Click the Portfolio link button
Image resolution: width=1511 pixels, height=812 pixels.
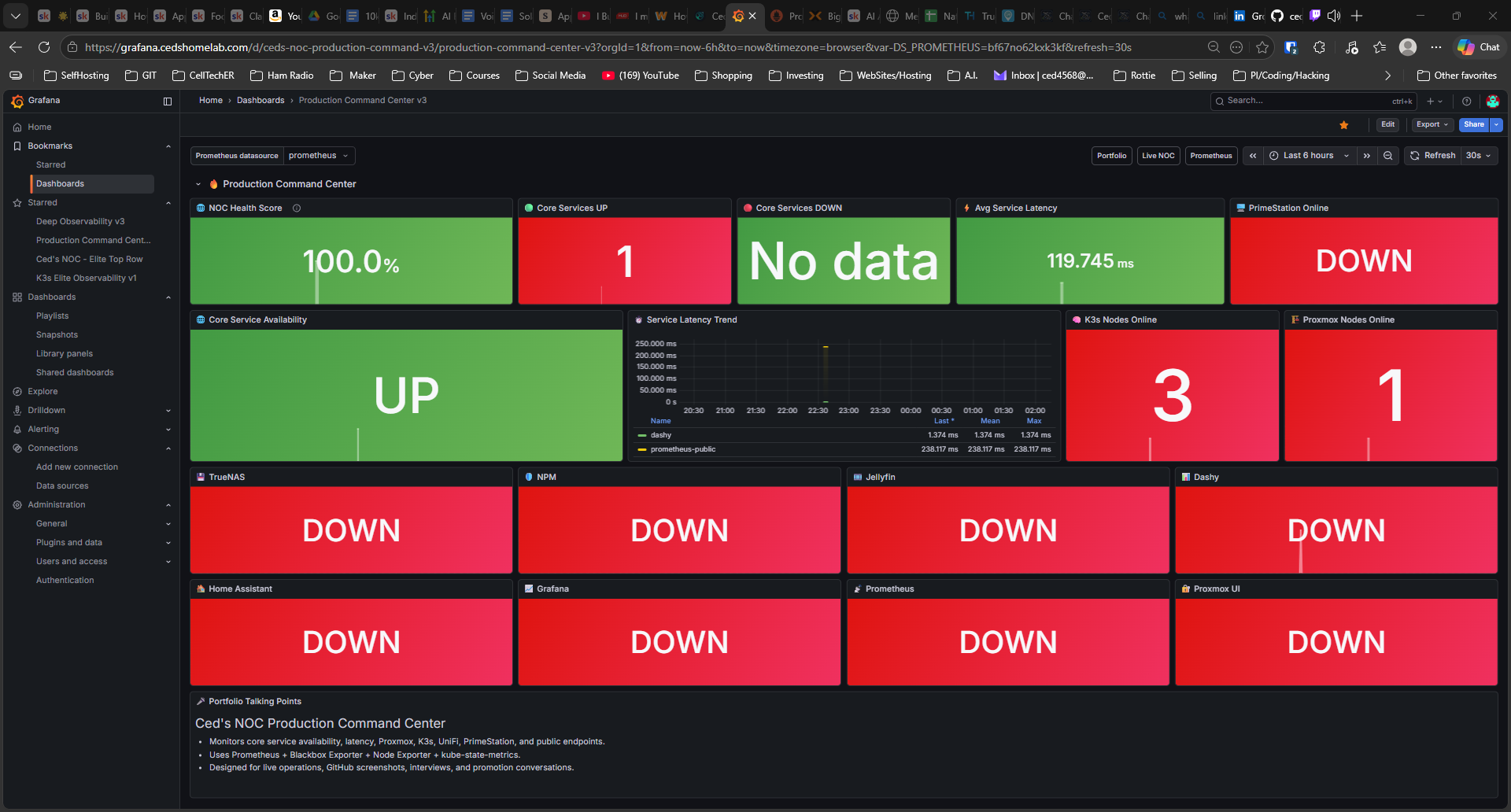click(x=1112, y=156)
